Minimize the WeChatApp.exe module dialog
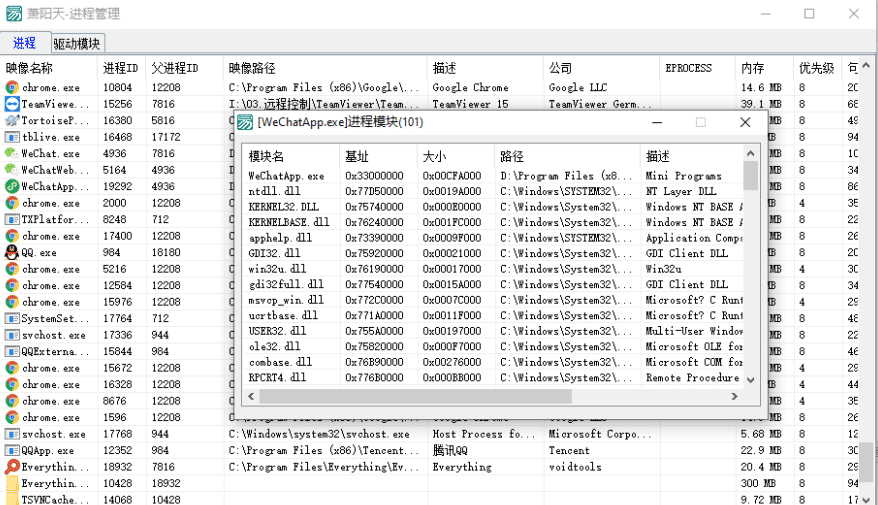 click(x=657, y=122)
